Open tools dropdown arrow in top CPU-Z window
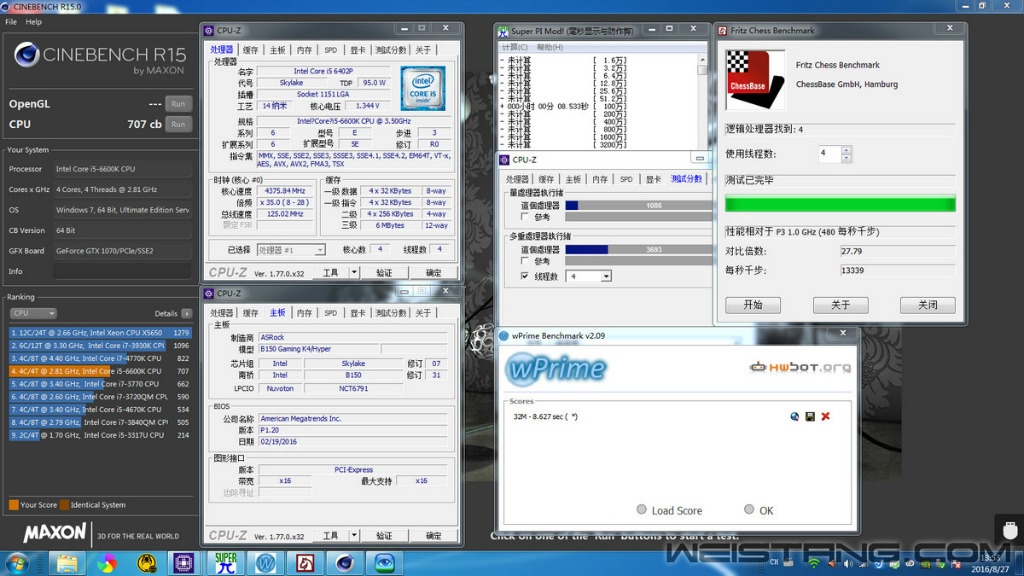This screenshot has width=1024, height=576. [x=354, y=272]
